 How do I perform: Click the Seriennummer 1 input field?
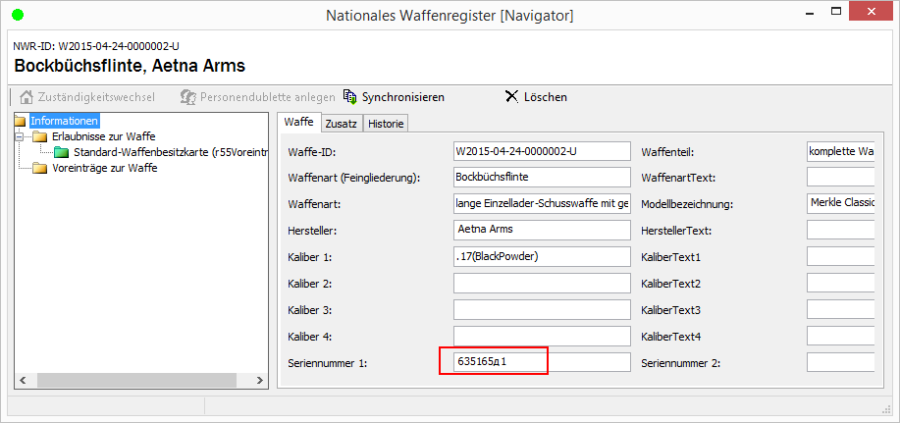pos(541,362)
